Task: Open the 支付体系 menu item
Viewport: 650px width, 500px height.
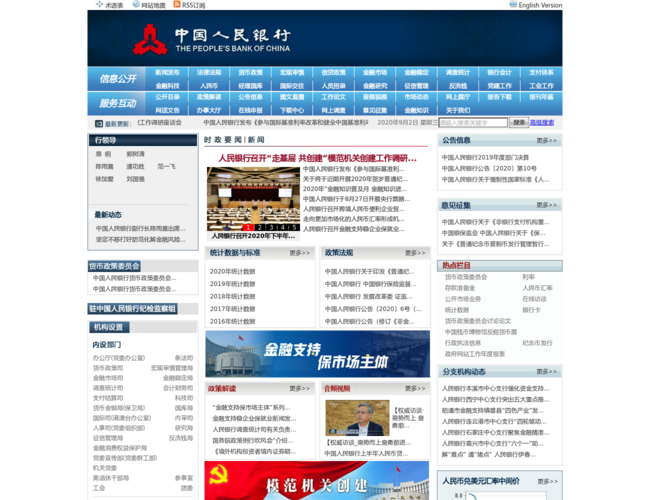Action: (x=541, y=73)
